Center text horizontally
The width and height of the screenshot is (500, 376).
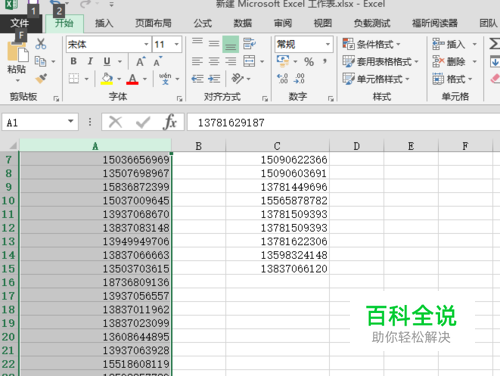[x=214, y=61]
